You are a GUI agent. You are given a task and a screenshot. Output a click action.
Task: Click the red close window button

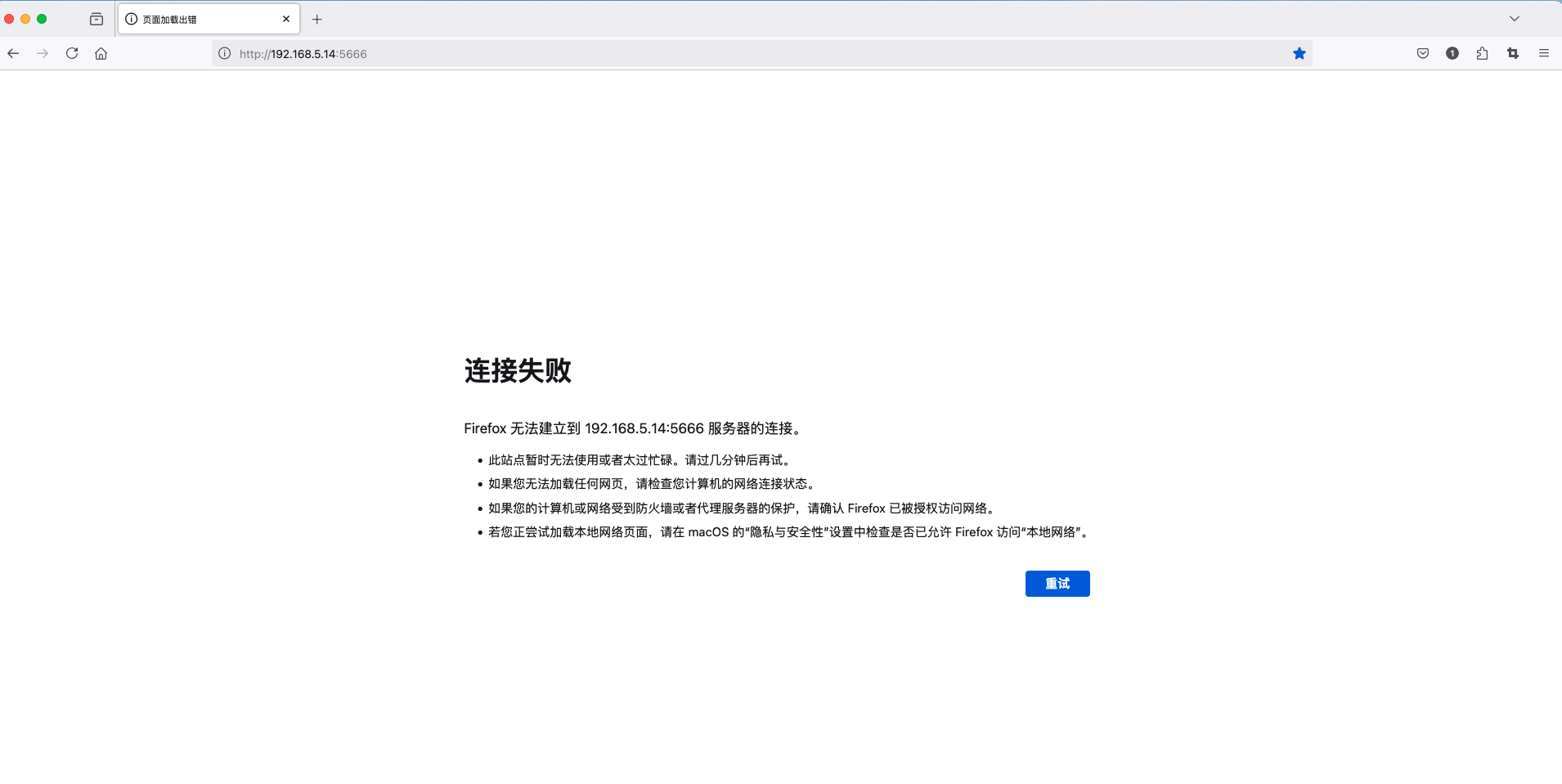9,19
